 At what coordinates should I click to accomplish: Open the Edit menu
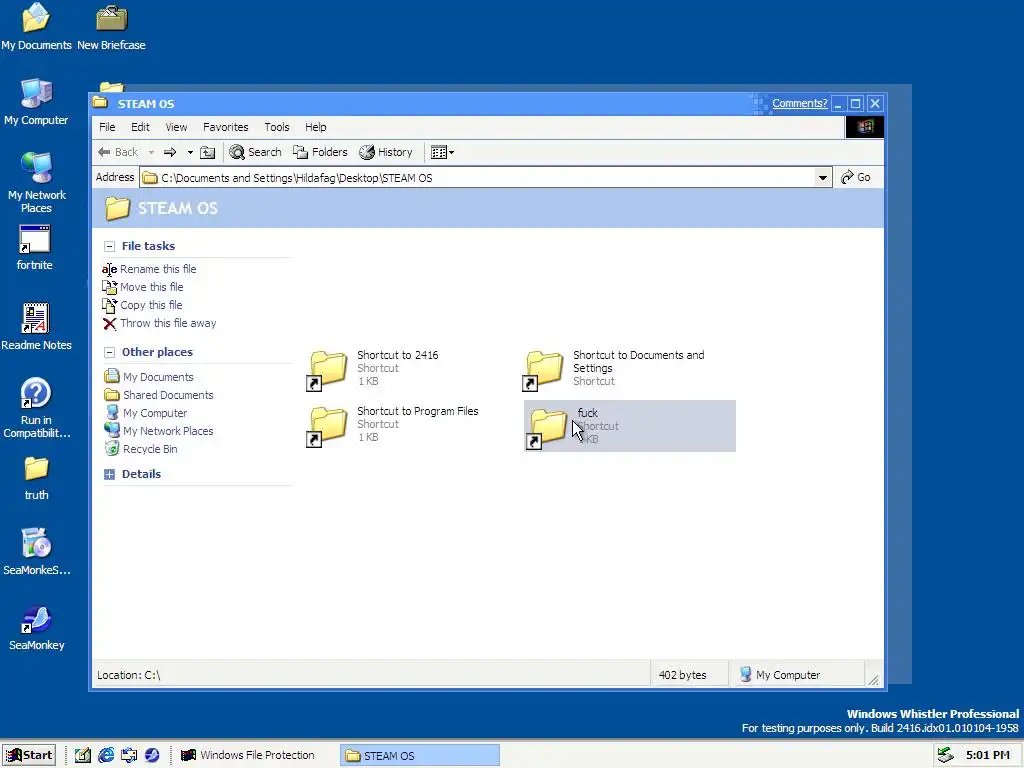(140, 127)
